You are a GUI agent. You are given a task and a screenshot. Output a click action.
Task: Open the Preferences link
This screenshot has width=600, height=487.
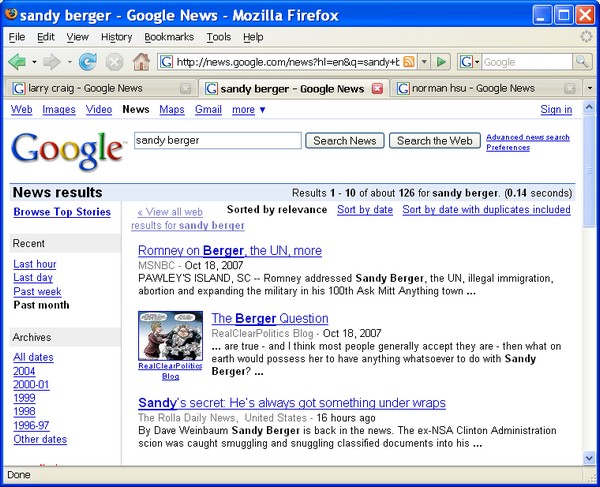pyautogui.click(x=508, y=147)
